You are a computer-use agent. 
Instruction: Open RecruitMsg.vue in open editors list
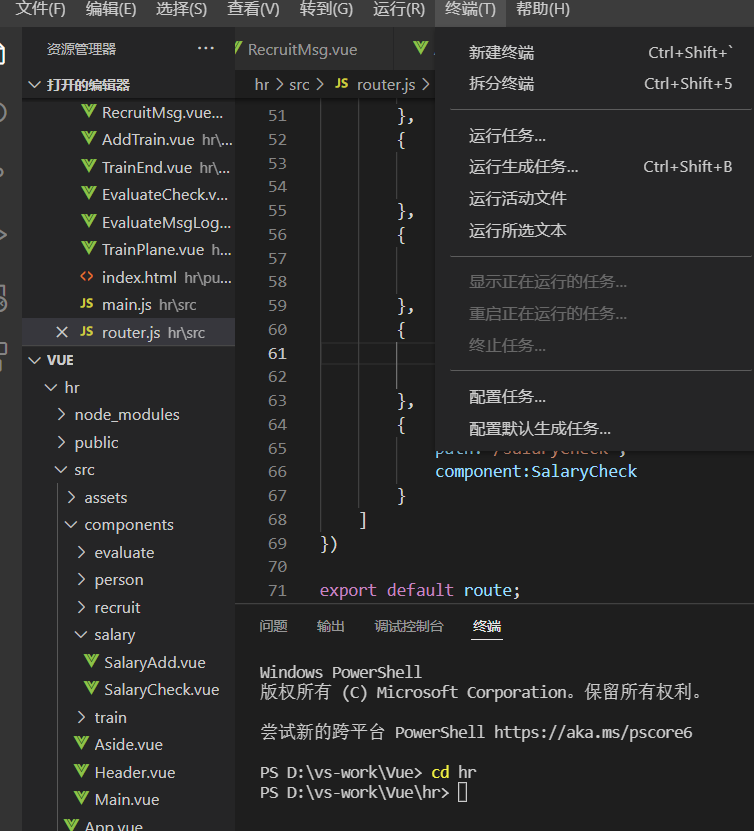(x=162, y=112)
